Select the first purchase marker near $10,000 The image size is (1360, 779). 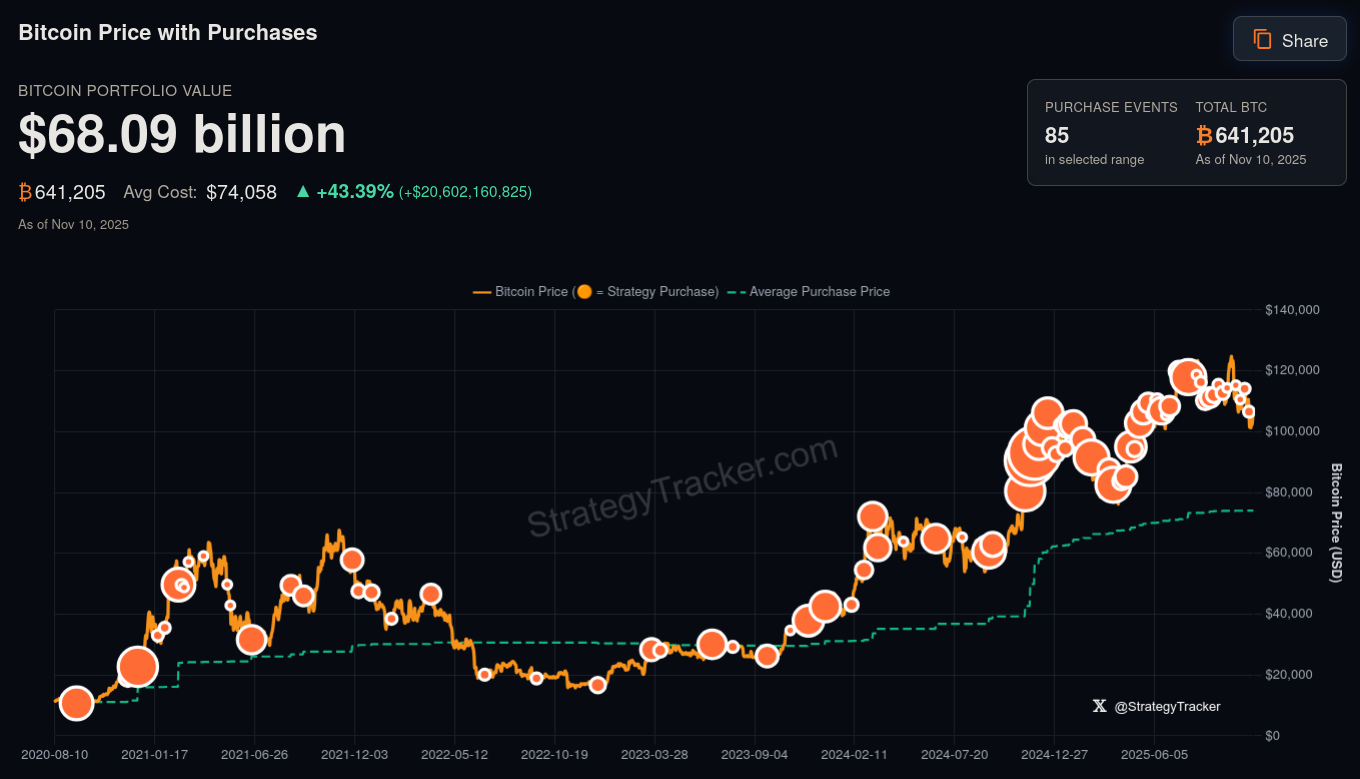[x=76, y=703]
